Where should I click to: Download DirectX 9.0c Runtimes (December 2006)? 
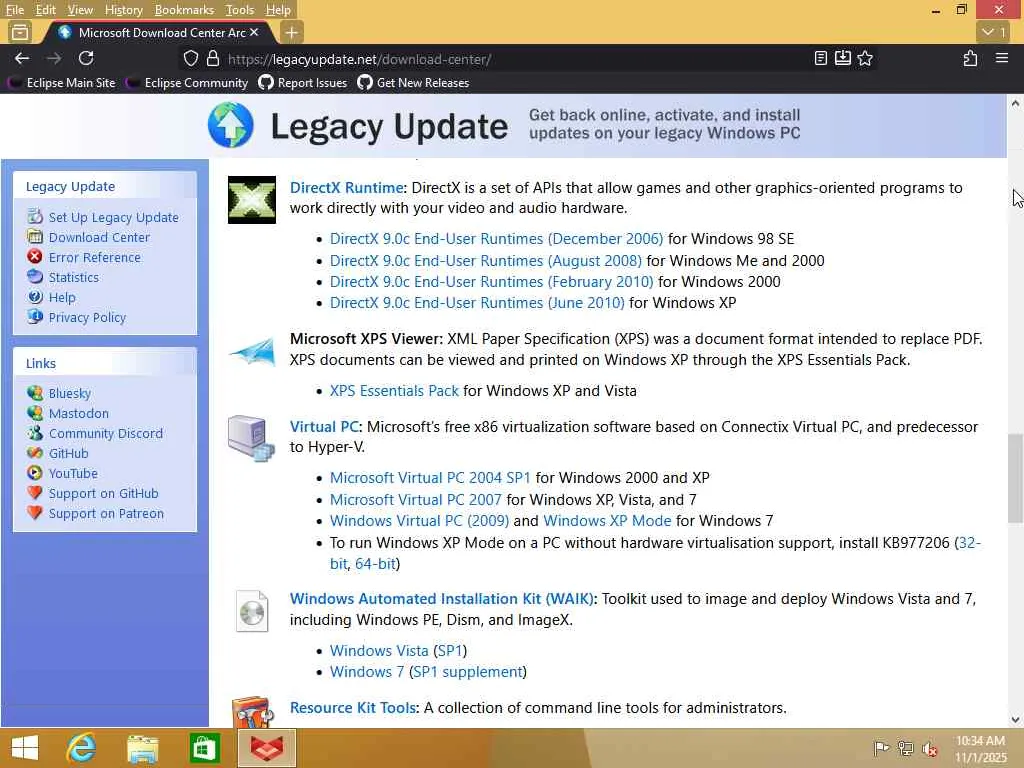pos(496,239)
